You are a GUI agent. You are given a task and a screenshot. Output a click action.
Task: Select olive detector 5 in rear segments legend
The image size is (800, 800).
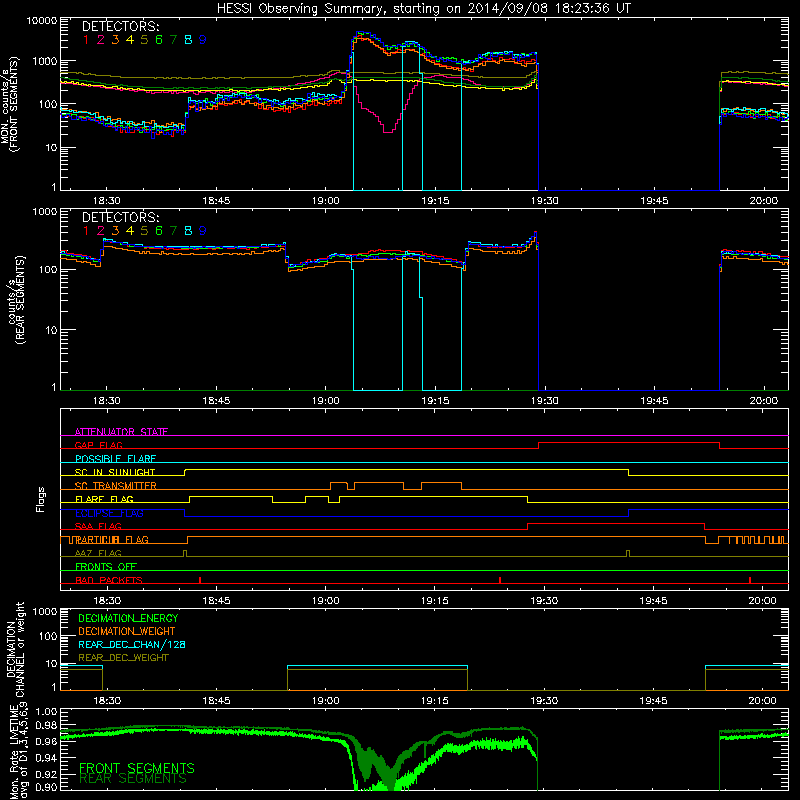(x=144, y=231)
